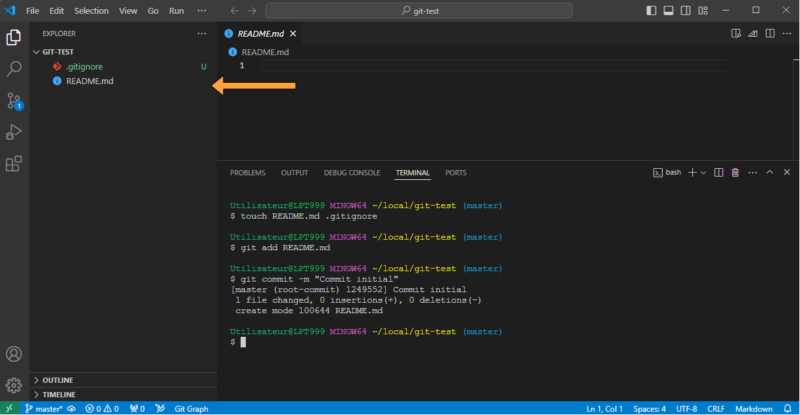Split the bash terminal
Image resolution: width=800 pixels, height=415 pixels.
point(720,172)
